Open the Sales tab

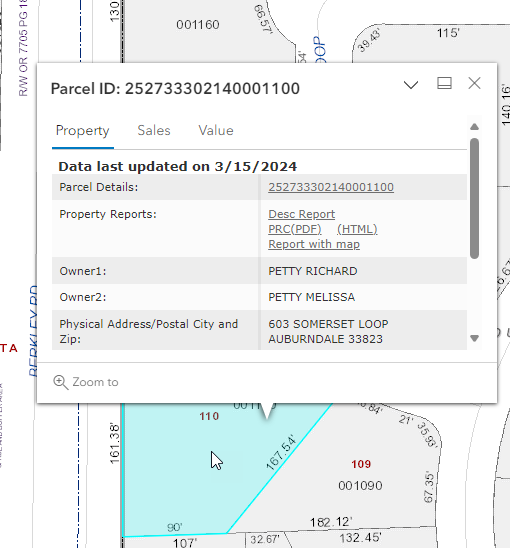pos(154,130)
